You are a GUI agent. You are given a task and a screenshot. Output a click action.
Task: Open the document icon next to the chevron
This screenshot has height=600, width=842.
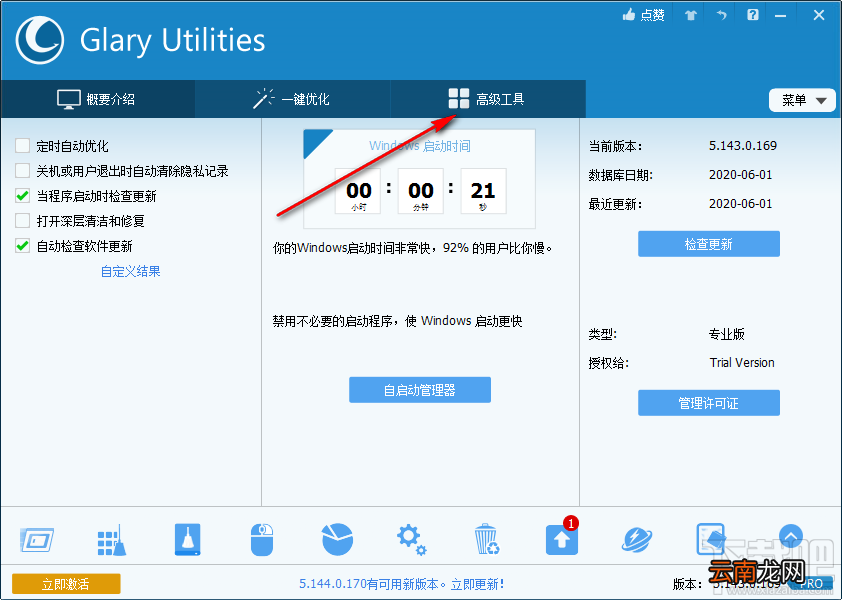[710, 539]
